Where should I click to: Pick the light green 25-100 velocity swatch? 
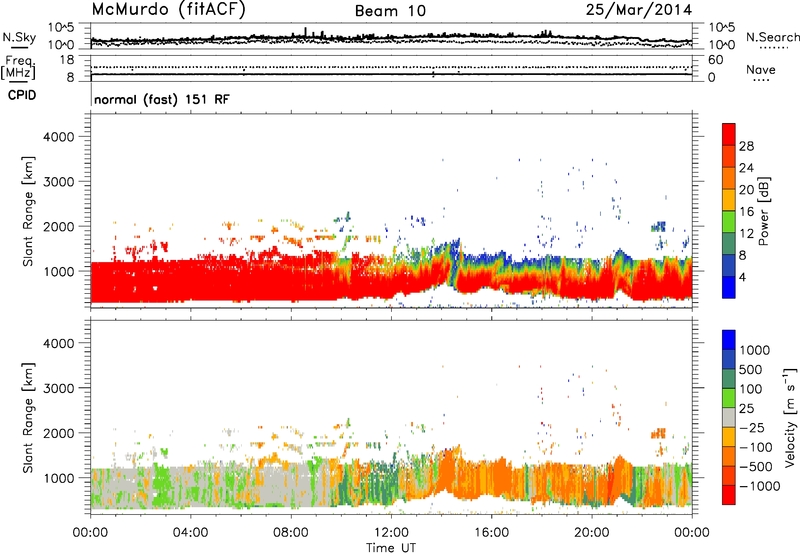(729, 398)
